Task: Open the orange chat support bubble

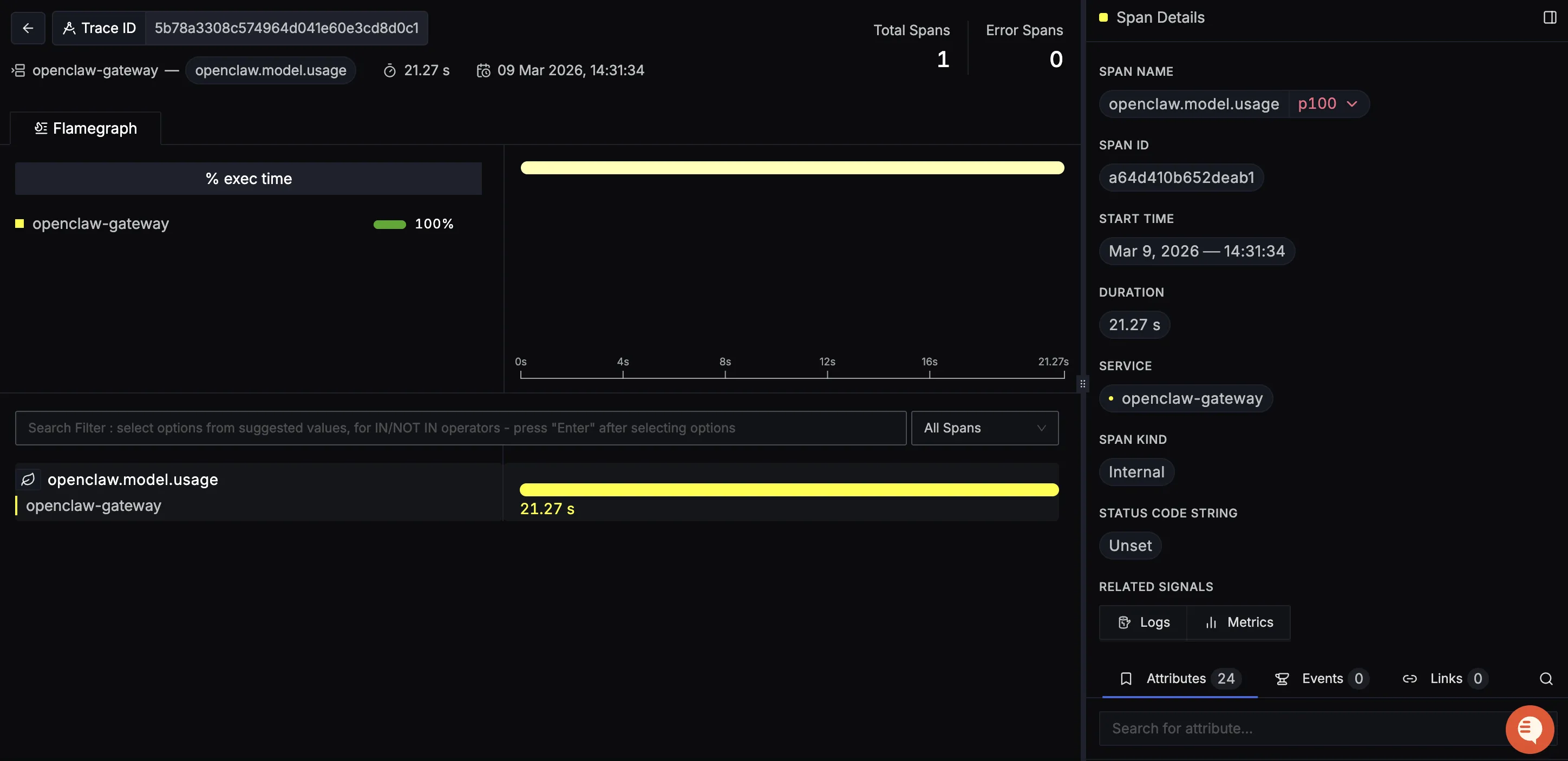Action: 1530,730
